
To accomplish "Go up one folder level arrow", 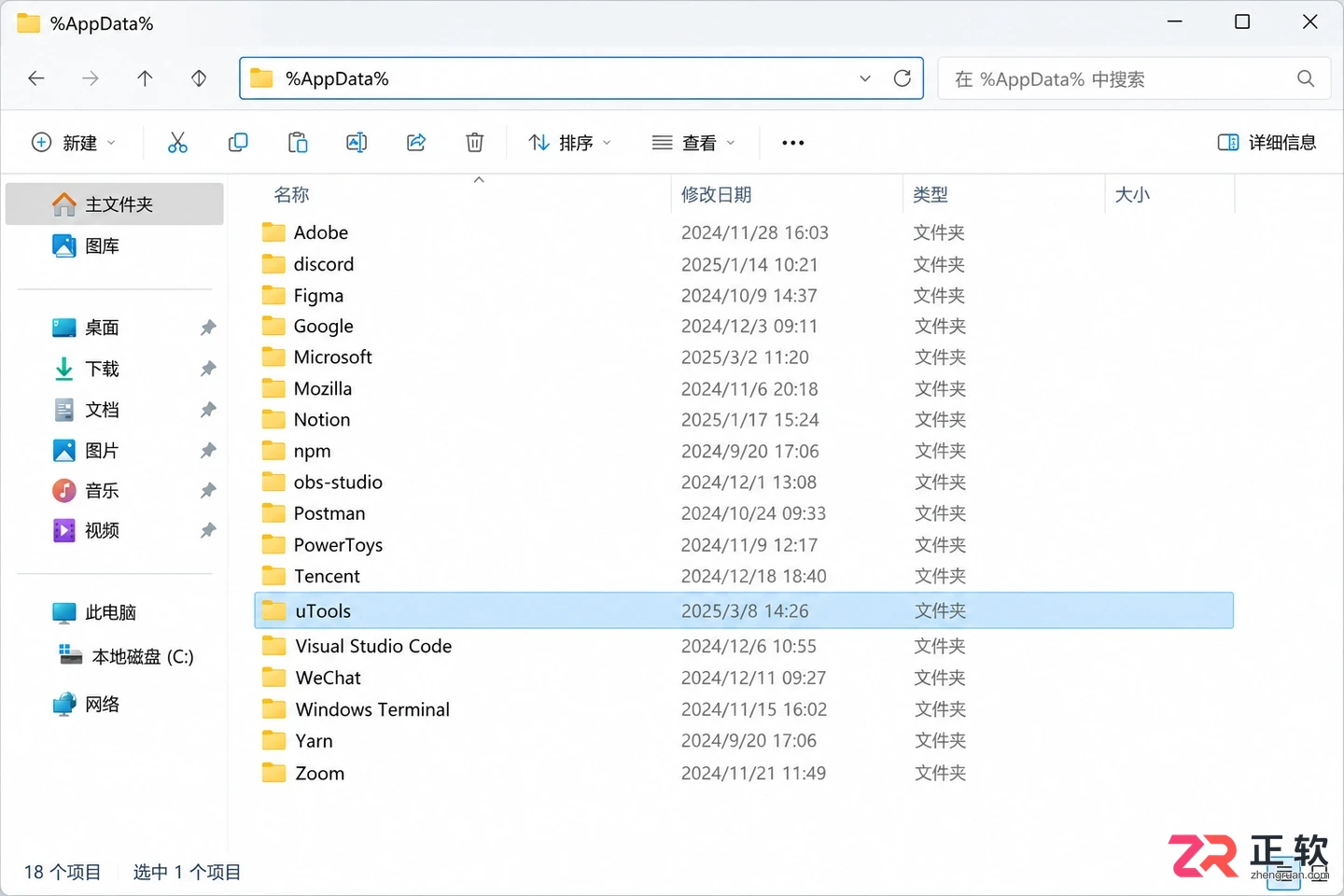I will (x=145, y=78).
